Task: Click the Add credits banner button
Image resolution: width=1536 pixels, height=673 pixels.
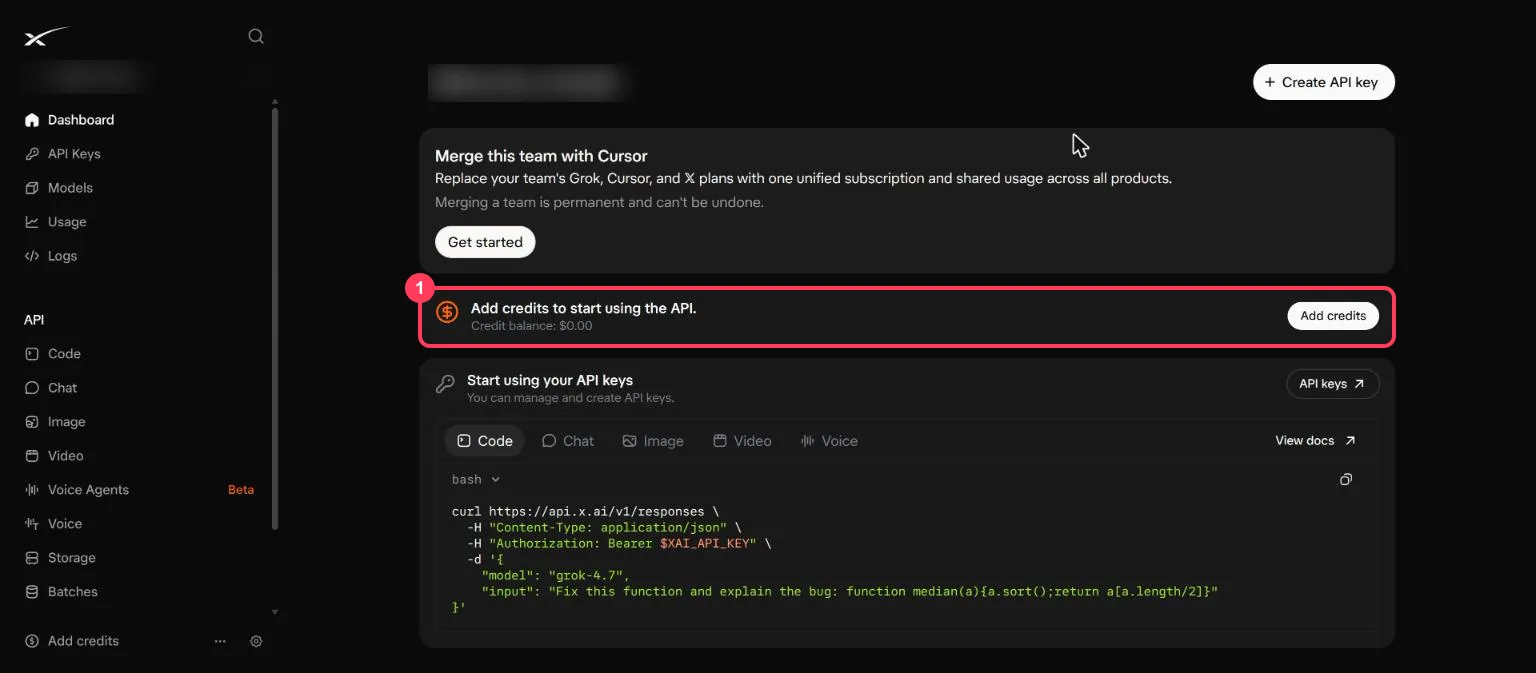Action: tap(1333, 316)
